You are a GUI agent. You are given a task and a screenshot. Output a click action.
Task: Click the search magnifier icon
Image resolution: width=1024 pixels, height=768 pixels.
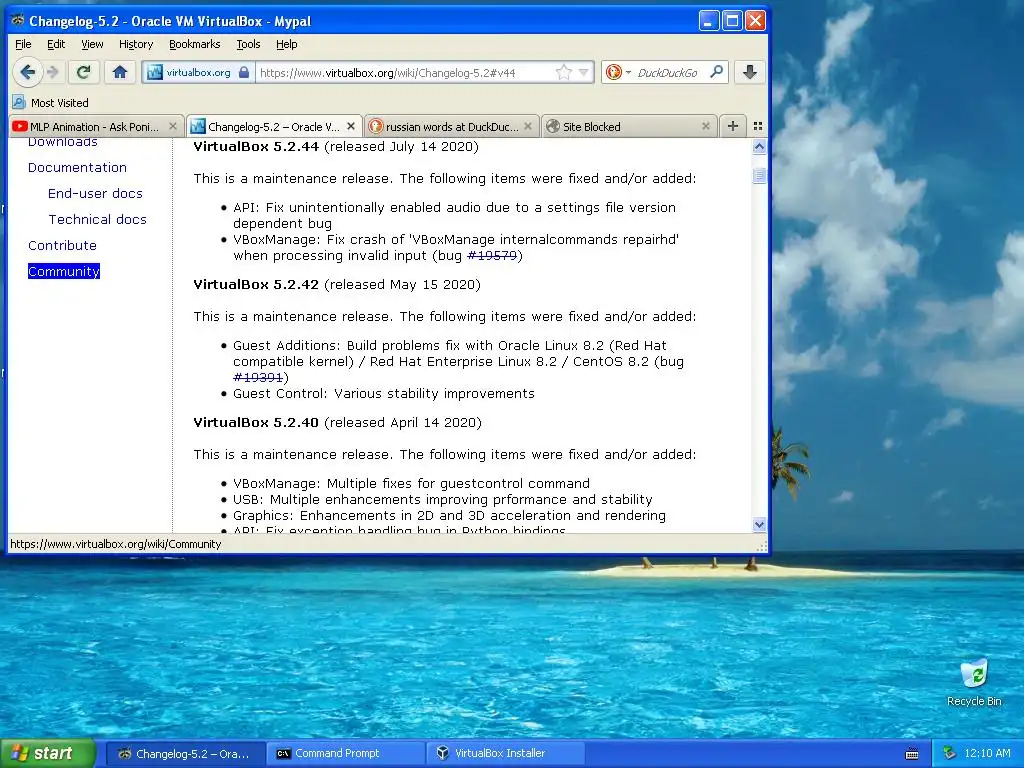[x=716, y=72]
